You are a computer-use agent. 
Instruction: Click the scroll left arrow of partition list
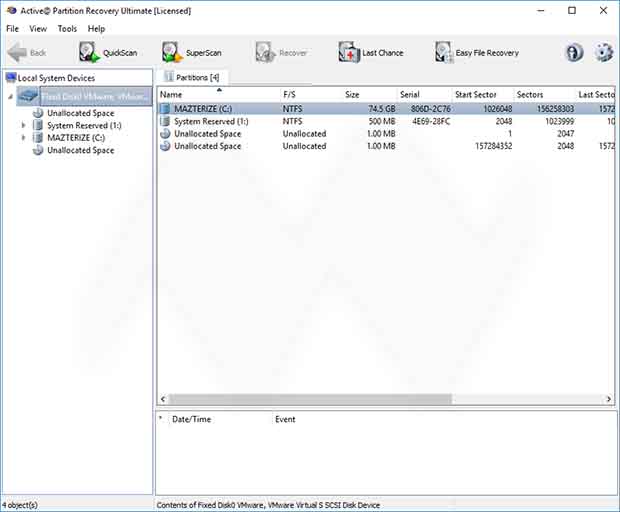pyautogui.click(x=163, y=399)
